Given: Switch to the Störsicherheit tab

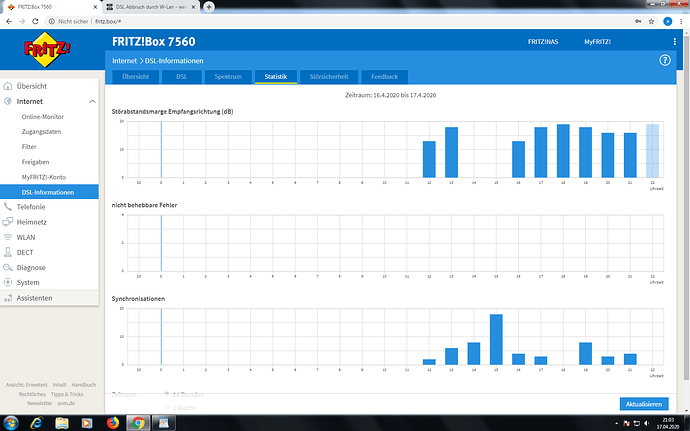Looking at the screenshot, I should click(329, 77).
